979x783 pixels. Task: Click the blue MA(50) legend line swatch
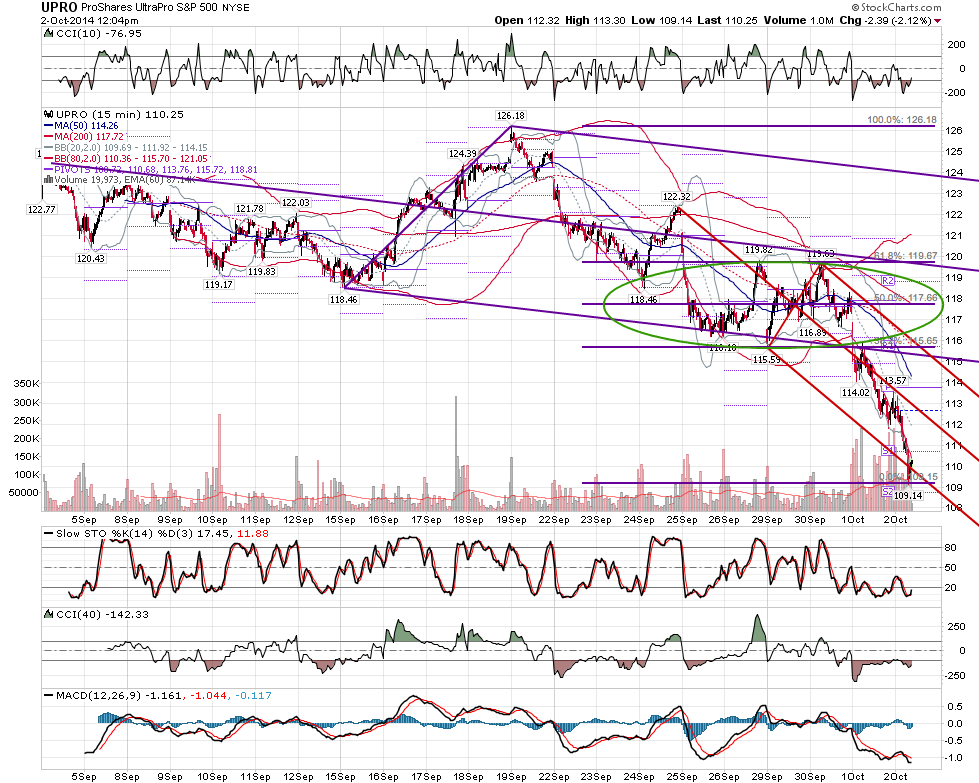point(48,126)
